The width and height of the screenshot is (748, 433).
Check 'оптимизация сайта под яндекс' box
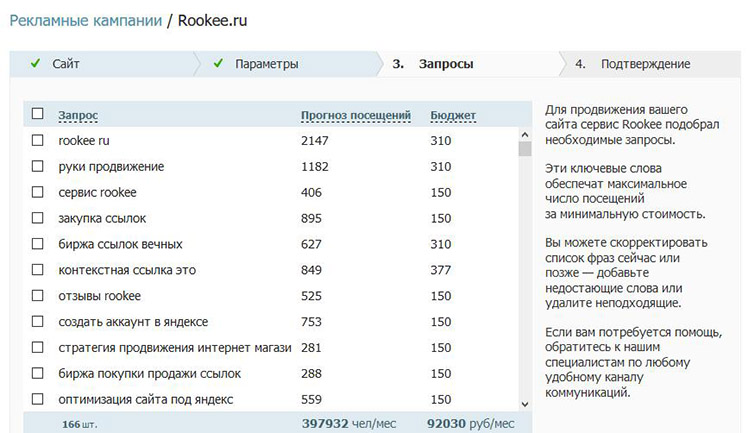(37, 399)
